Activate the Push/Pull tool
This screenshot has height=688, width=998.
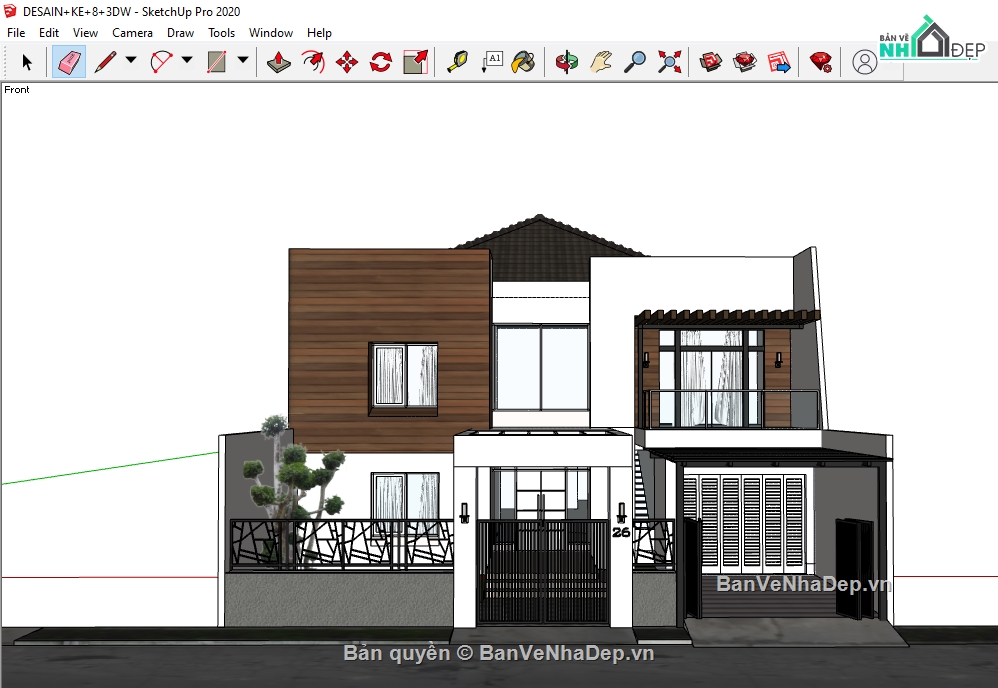(277, 61)
